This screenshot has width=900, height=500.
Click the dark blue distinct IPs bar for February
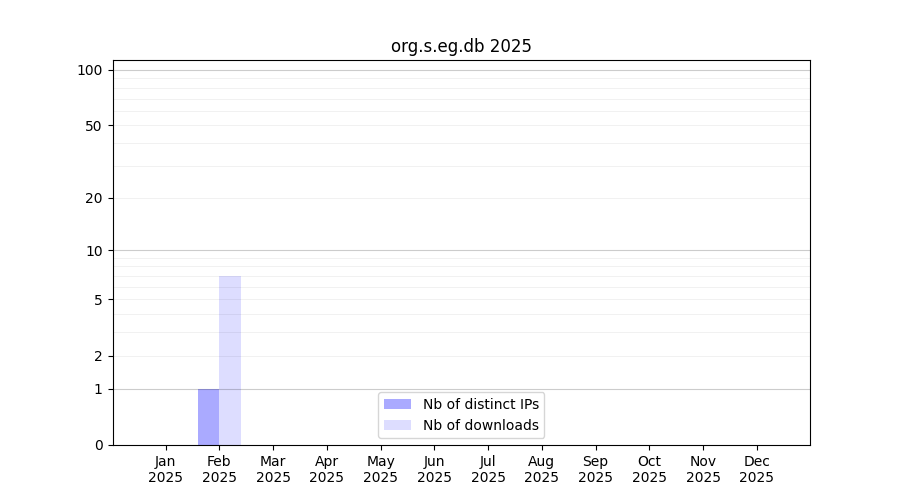pyautogui.click(x=208, y=417)
